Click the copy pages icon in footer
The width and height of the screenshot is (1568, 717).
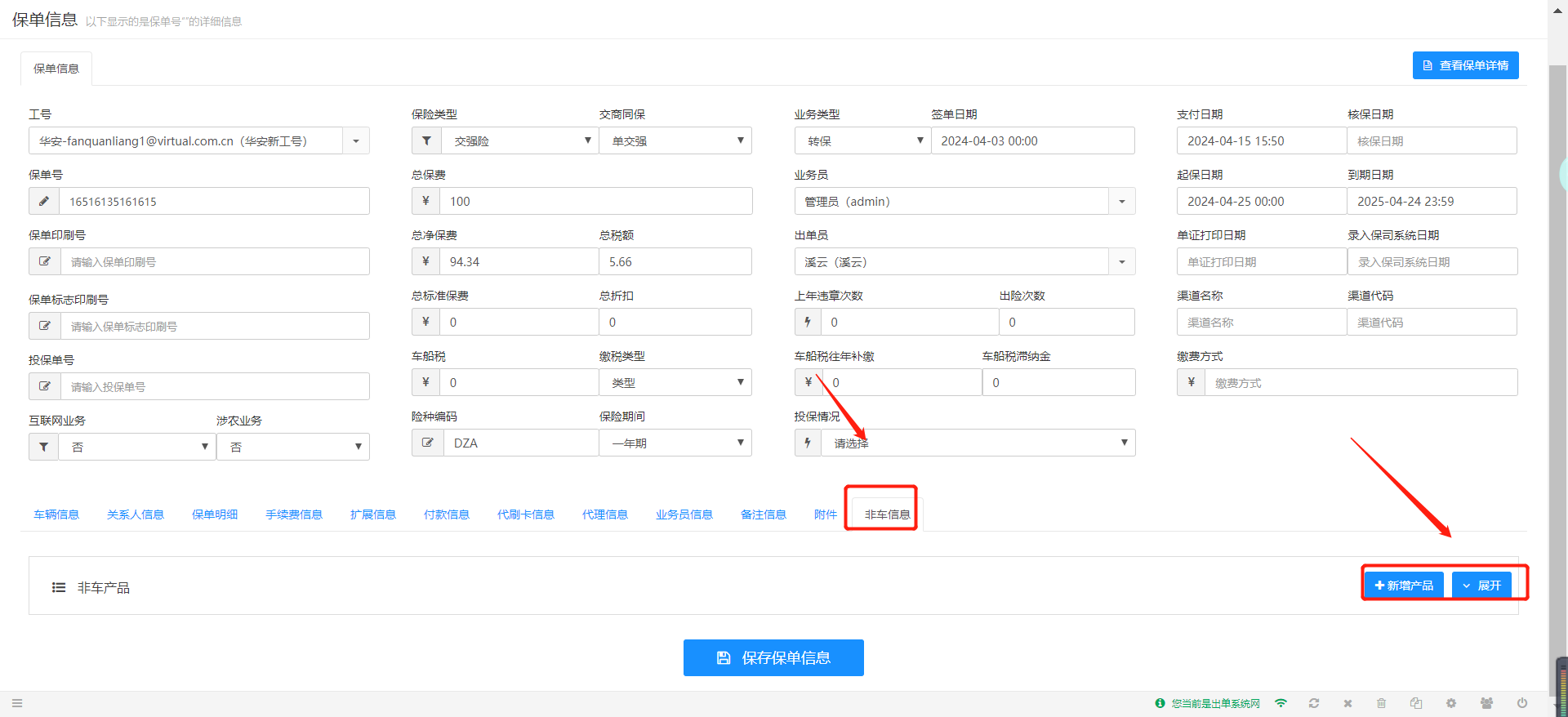click(1416, 703)
